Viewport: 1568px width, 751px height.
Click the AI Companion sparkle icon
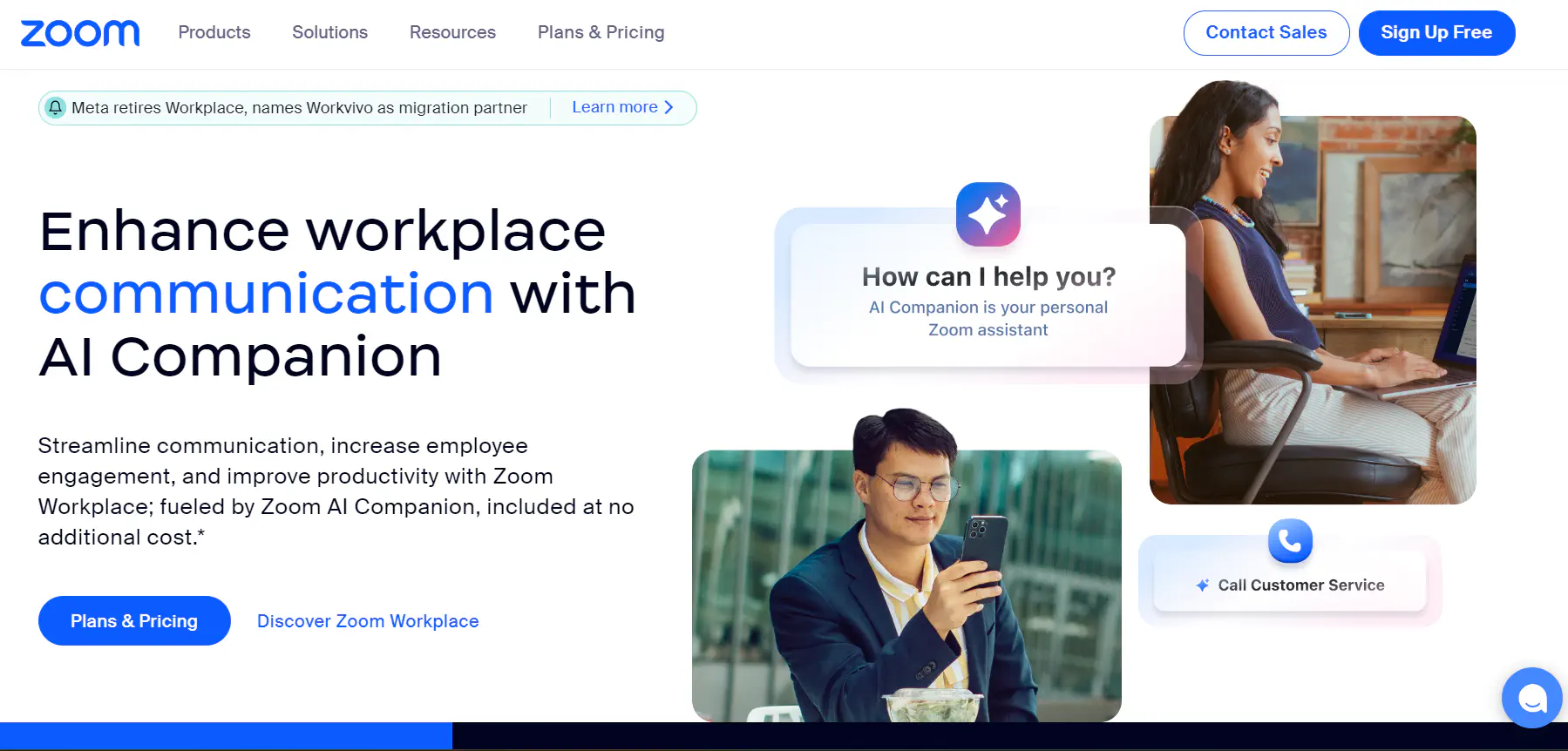(x=988, y=214)
